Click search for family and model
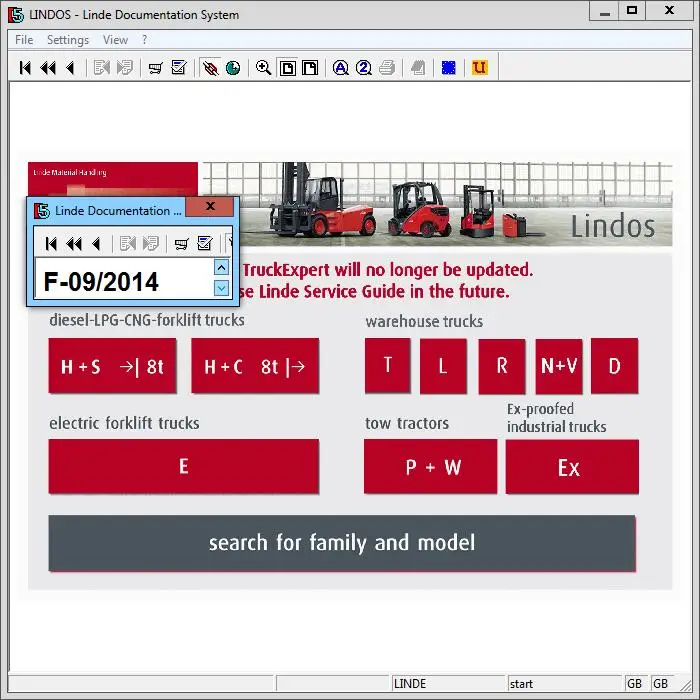The width and height of the screenshot is (700, 700). [x=342, y=543]
